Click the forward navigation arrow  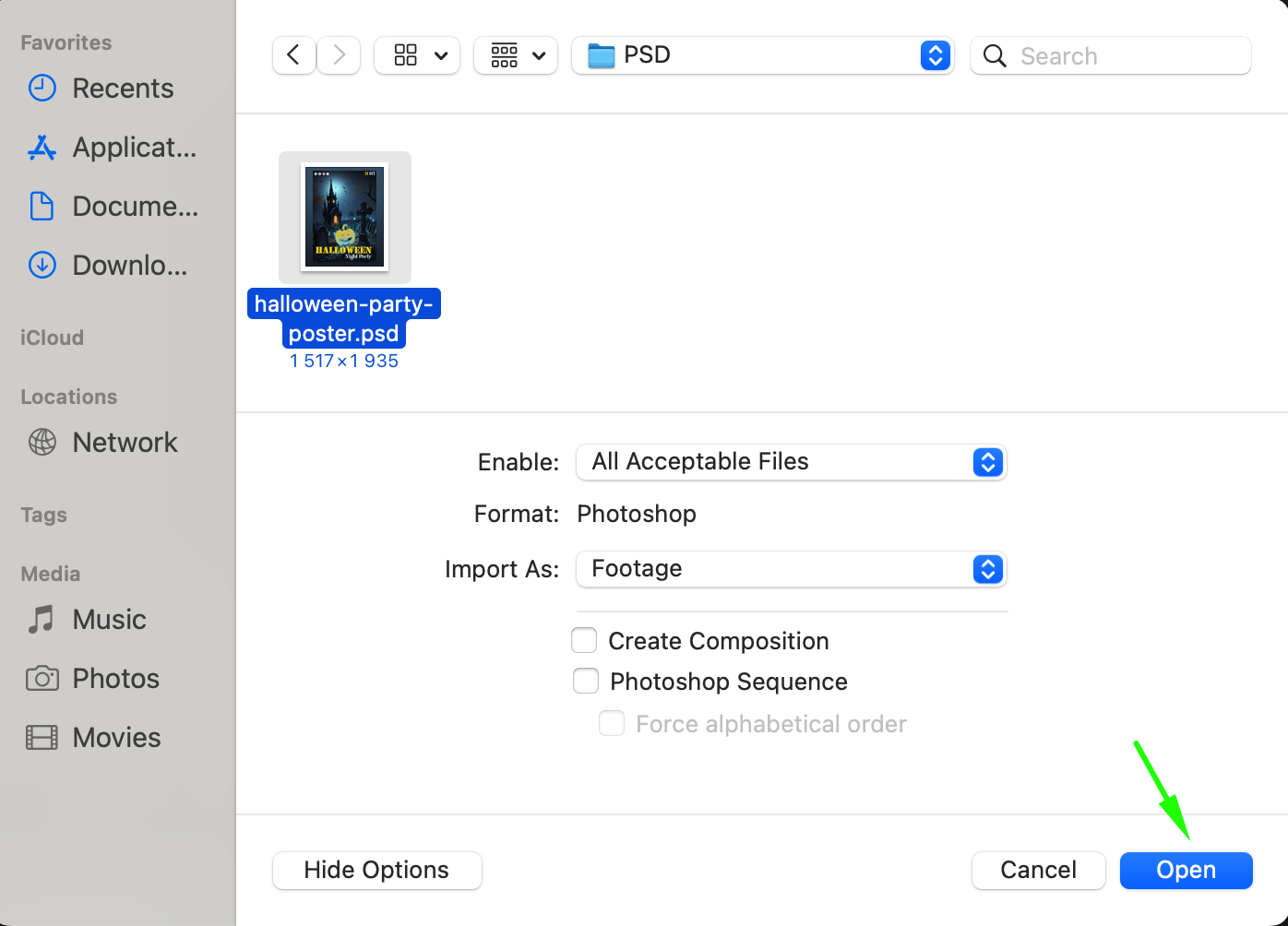339,55
